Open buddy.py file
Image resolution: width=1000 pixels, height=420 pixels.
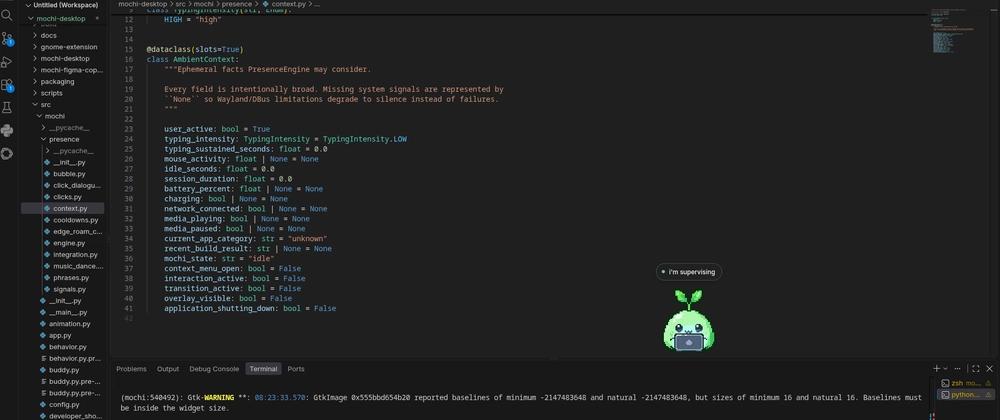[62, 370]
